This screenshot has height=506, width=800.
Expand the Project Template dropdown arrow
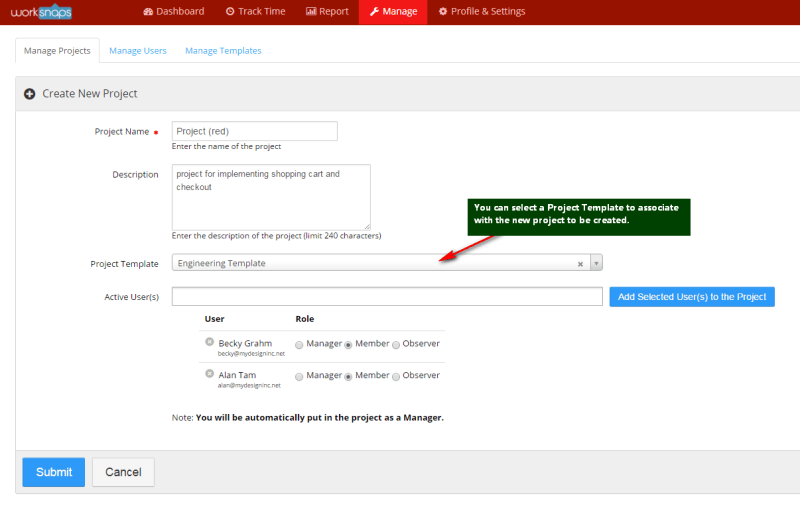tap(596, 264)
